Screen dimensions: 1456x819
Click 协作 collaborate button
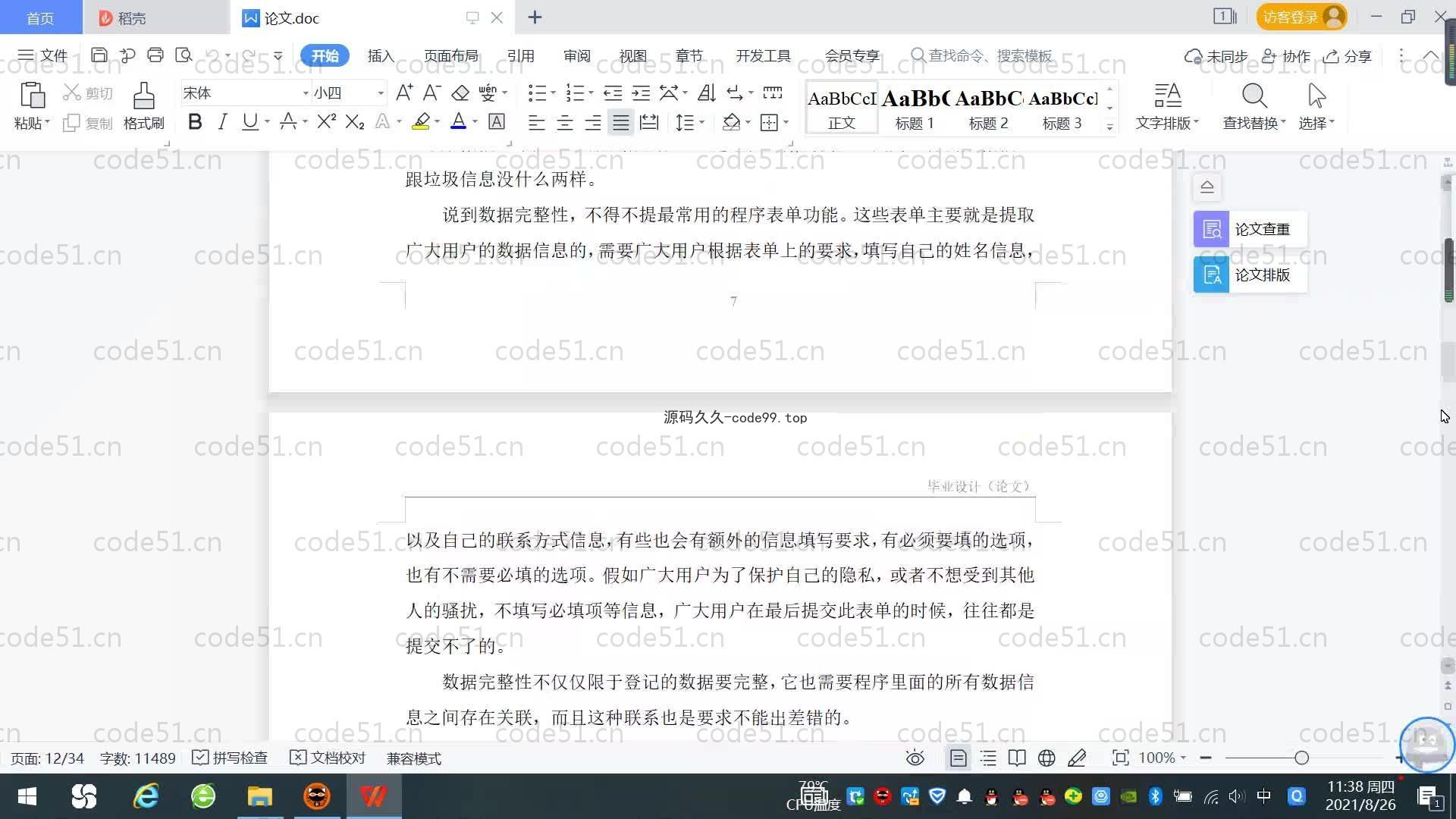(x=1286, y=55)
